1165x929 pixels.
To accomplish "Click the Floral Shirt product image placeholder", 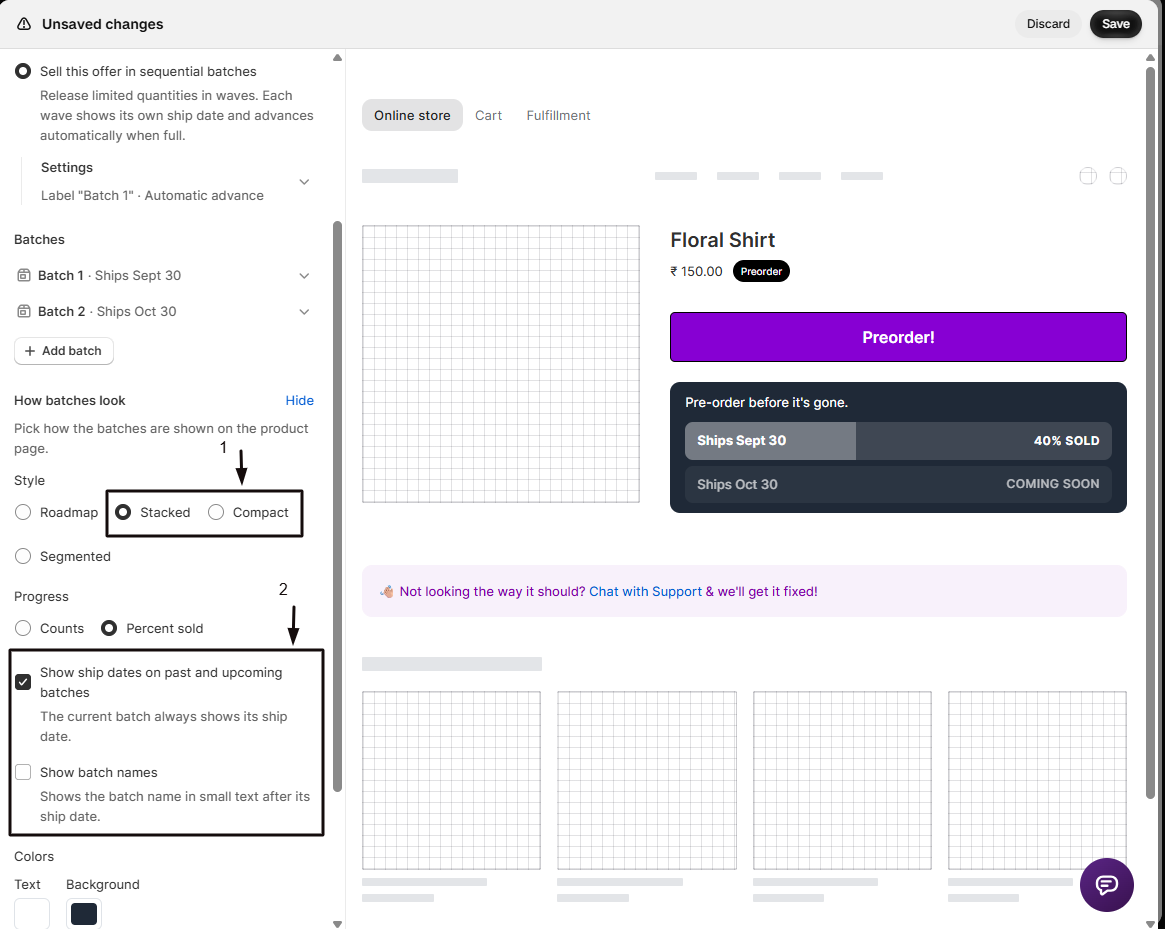I will tap(501, 364).
